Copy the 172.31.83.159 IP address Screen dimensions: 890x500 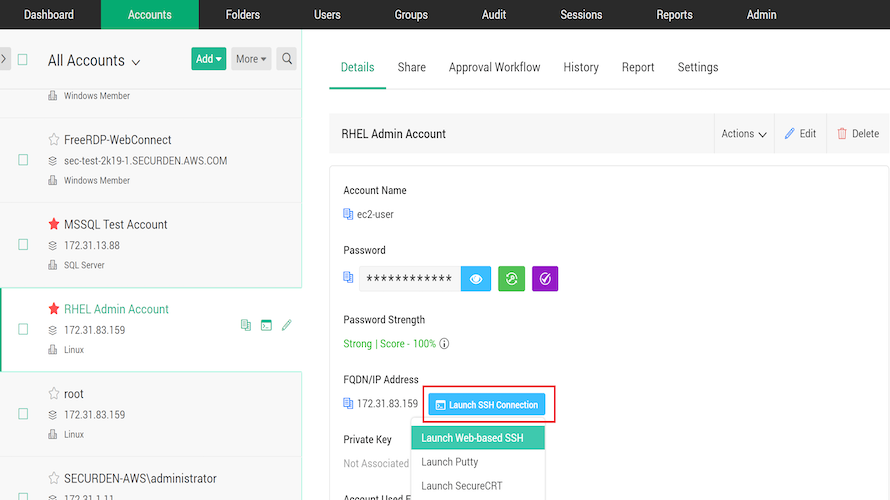click(348, 404)
